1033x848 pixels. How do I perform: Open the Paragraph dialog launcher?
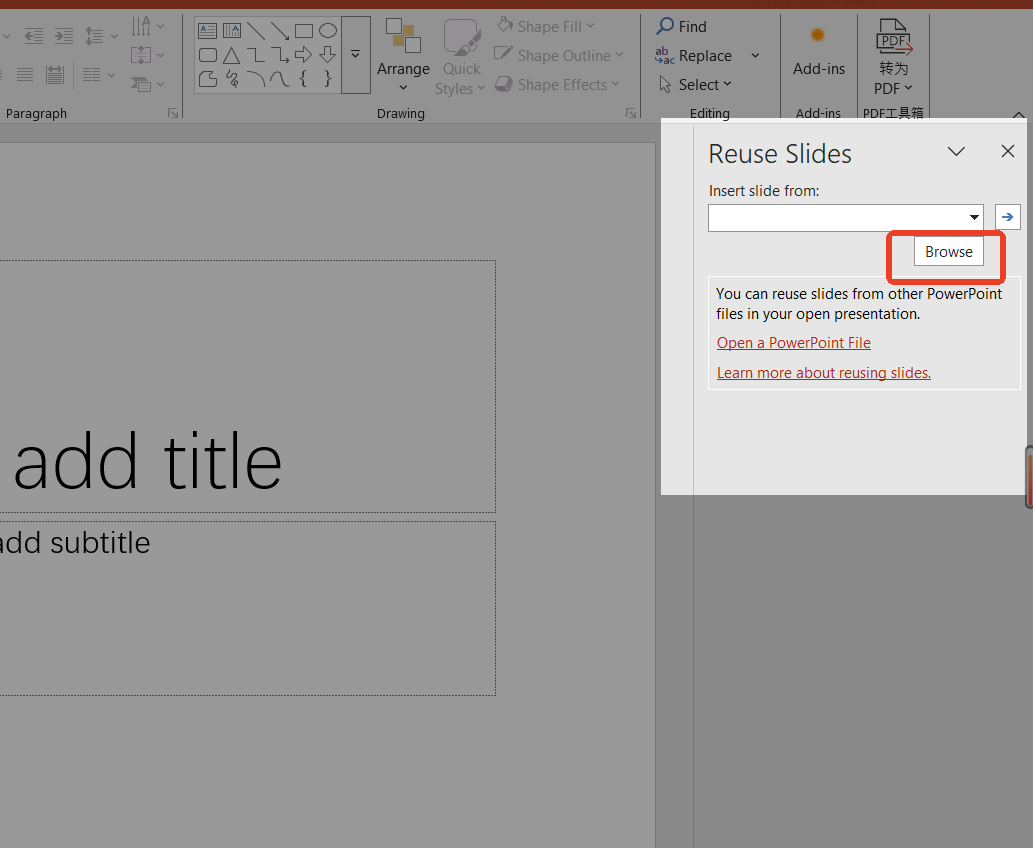coord(172,113)
